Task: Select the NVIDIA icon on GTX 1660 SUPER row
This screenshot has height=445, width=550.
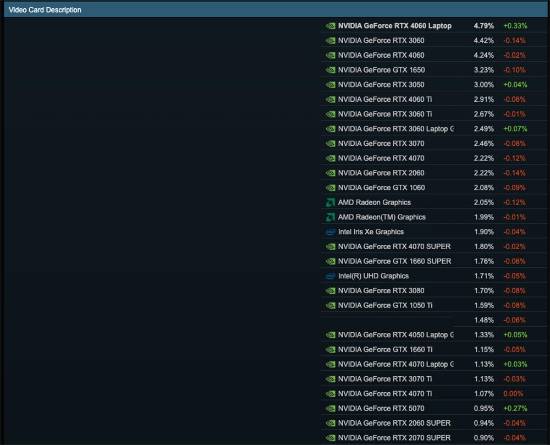Action: tap(330, 262)
